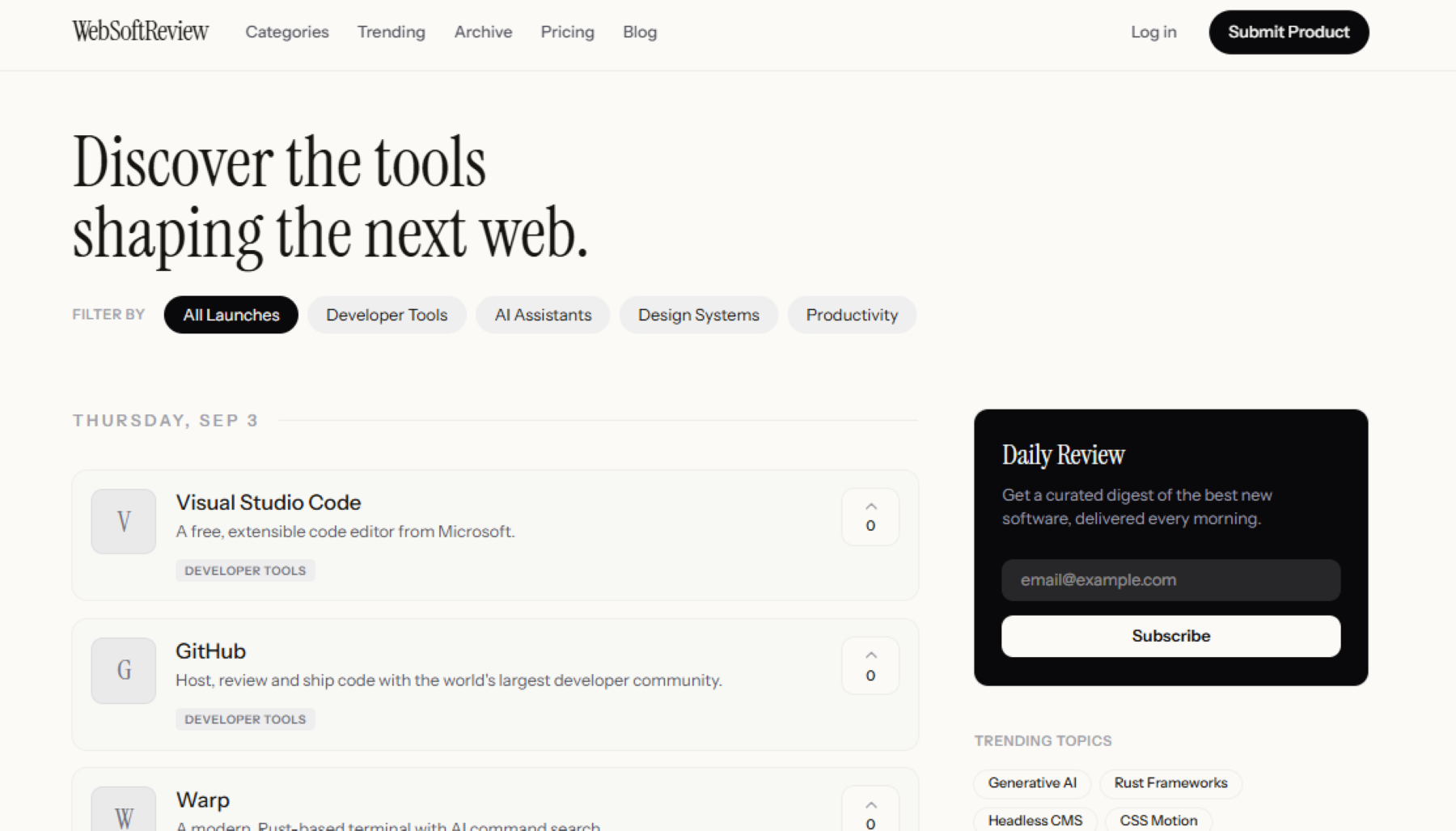Select the Generative AI topic
The image size is (1456, 831).
(x=1032, y=783)
